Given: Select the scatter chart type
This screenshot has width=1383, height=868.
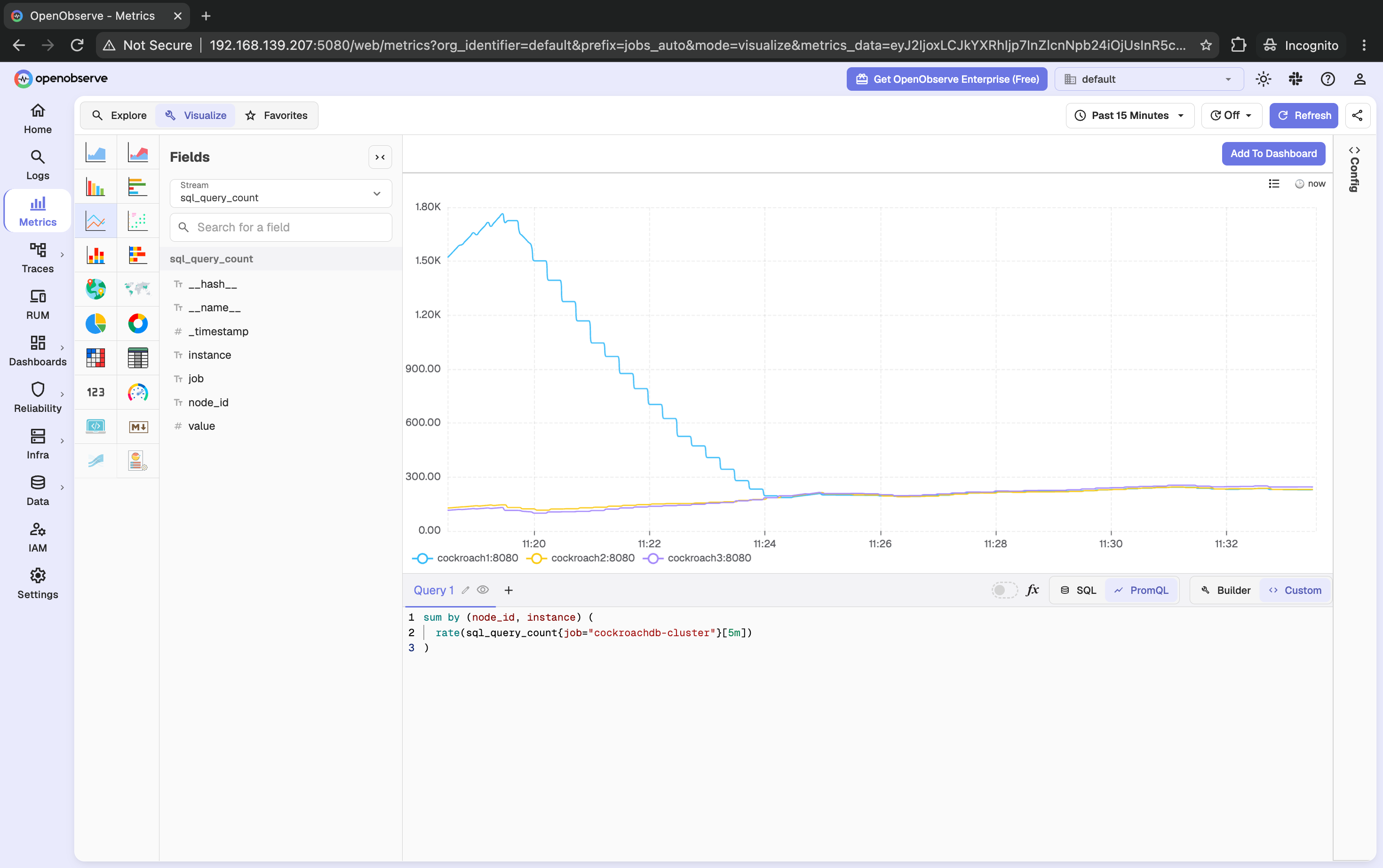Looking at the screenshot, I should (x=138, y=221).
